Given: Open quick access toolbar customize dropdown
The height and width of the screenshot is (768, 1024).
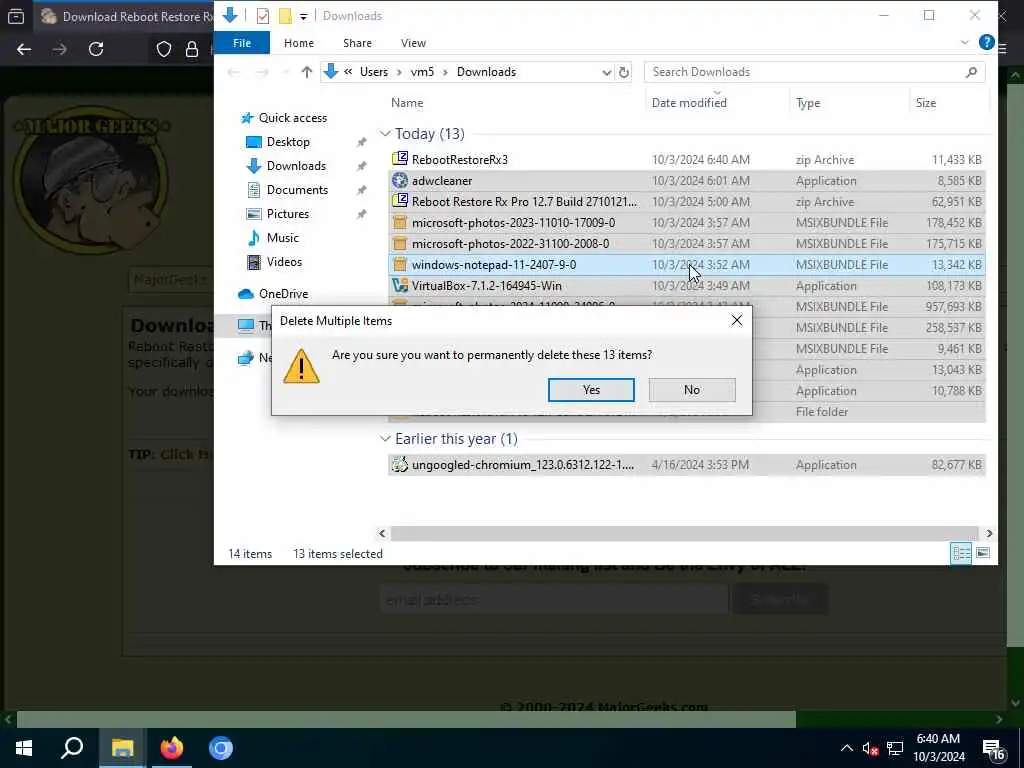Looking at the screenshot, I should coord(304,16).
